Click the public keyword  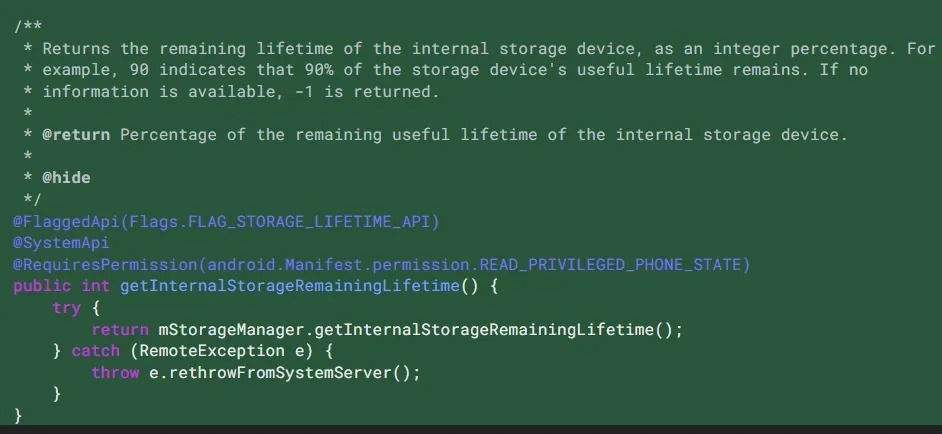click(42, 286)
